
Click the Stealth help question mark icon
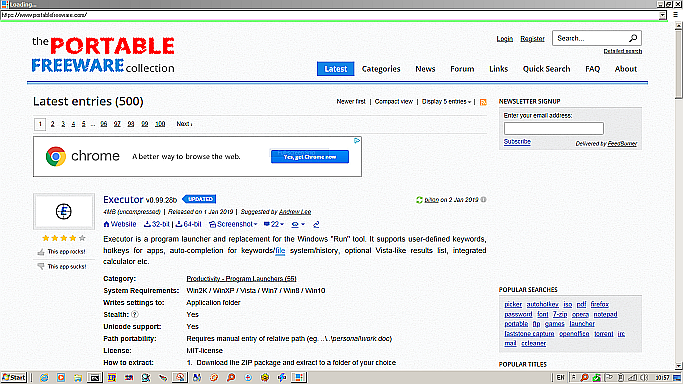(x=135, y=314)
